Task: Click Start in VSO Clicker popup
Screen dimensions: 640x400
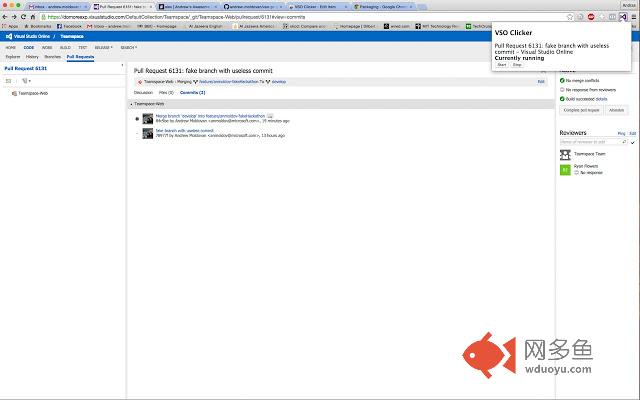Action: pyautogui.click(x=502, y=65)
